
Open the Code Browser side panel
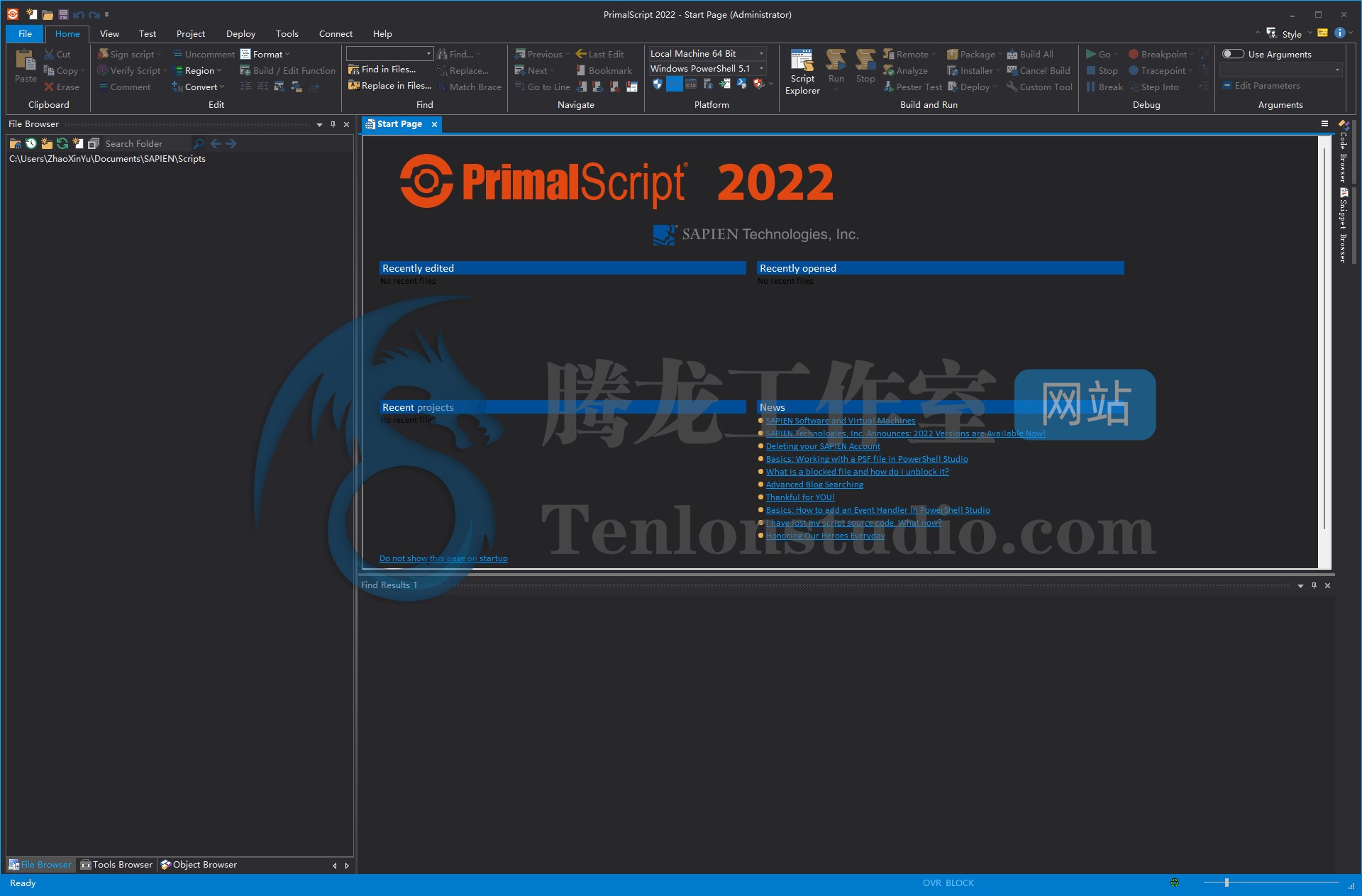point(1343,153)
